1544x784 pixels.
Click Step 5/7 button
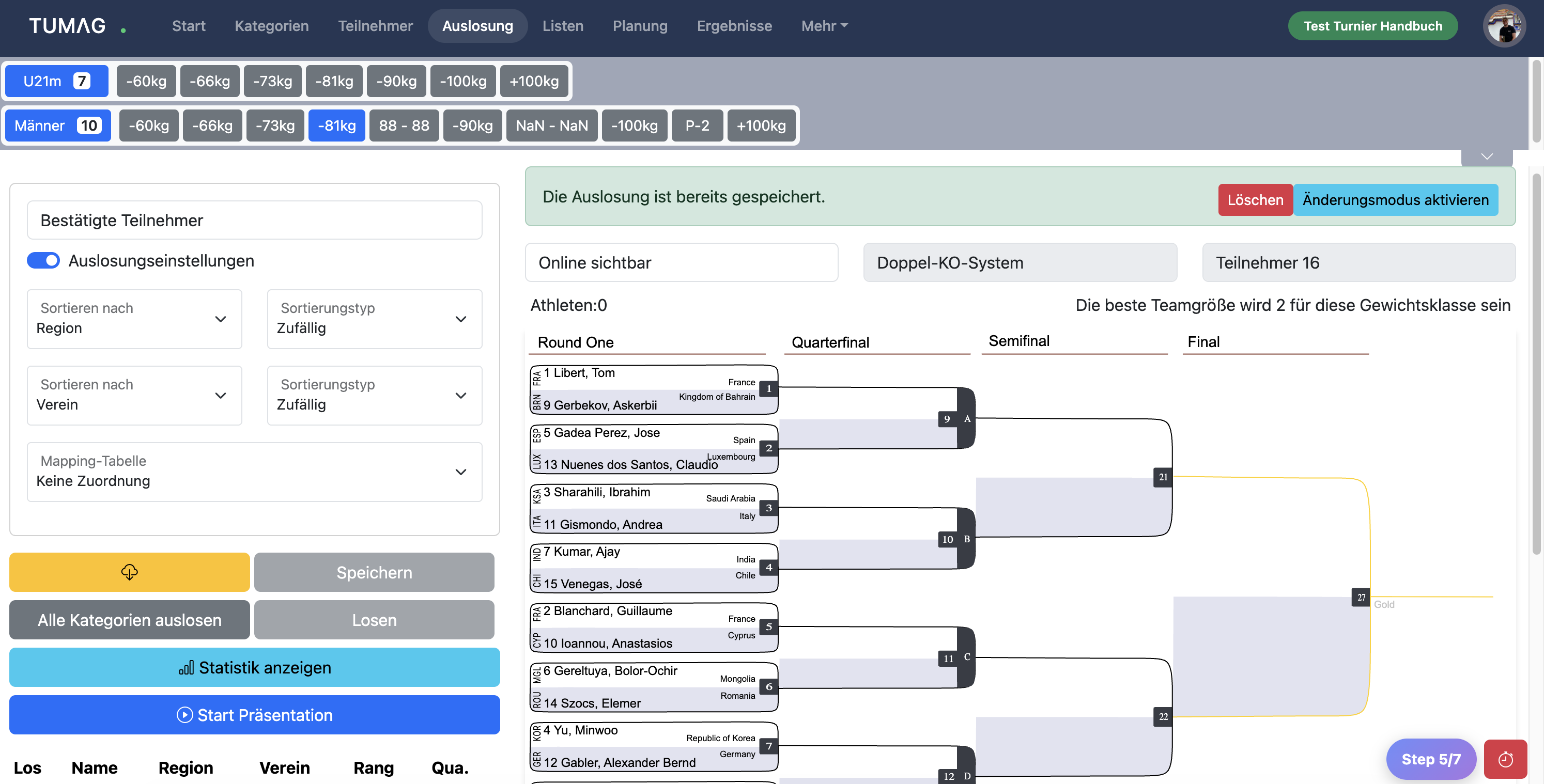[1431, 759]
